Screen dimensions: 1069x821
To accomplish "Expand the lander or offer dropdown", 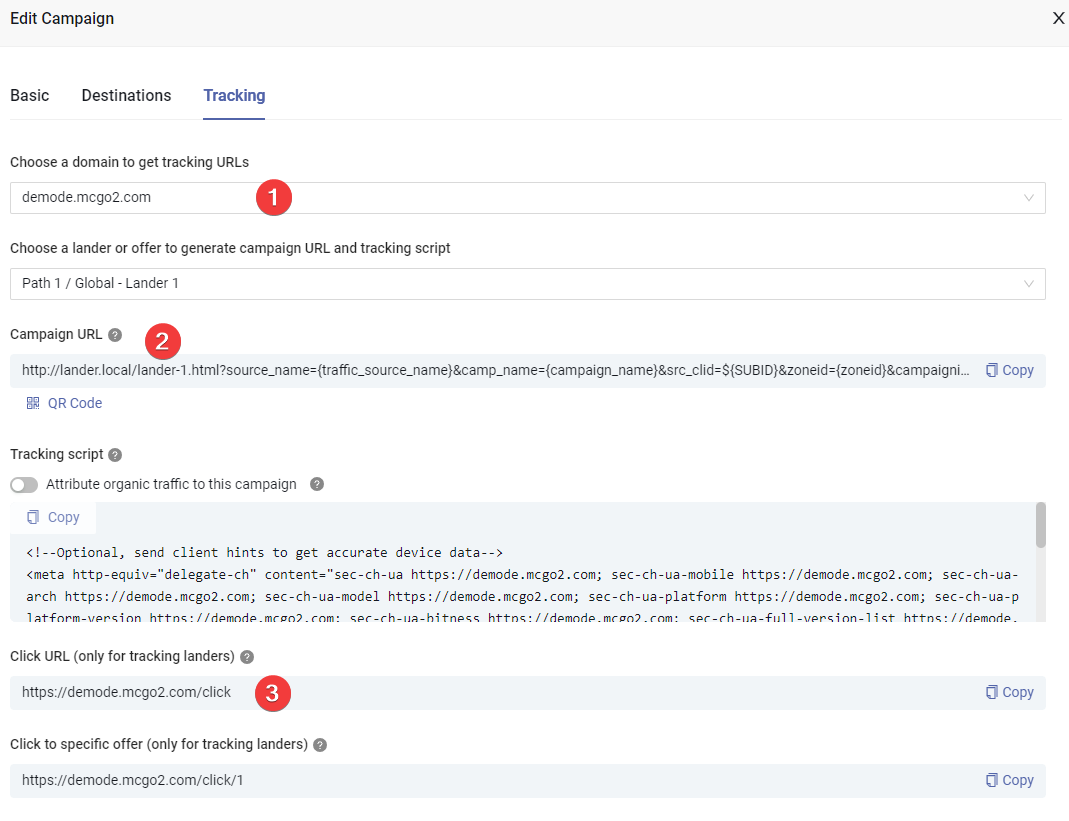I will [528, 284].
